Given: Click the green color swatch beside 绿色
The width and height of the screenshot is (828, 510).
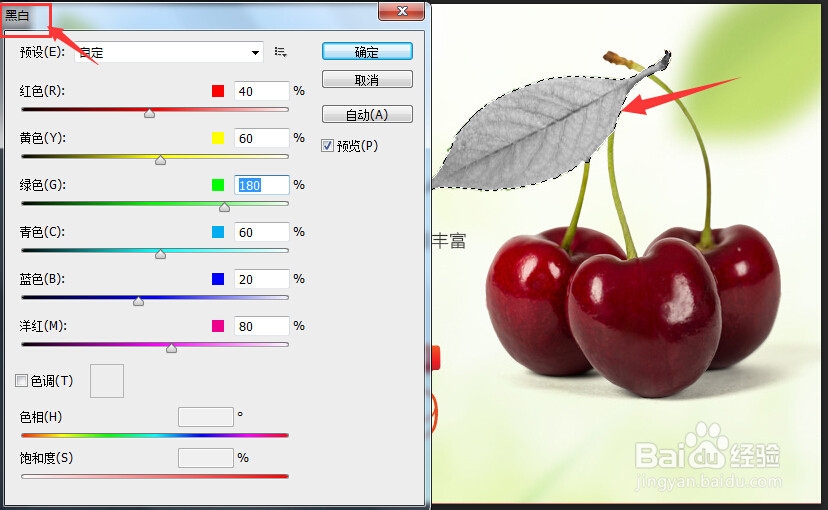Looking at the screenshot, I should point(218,185).
